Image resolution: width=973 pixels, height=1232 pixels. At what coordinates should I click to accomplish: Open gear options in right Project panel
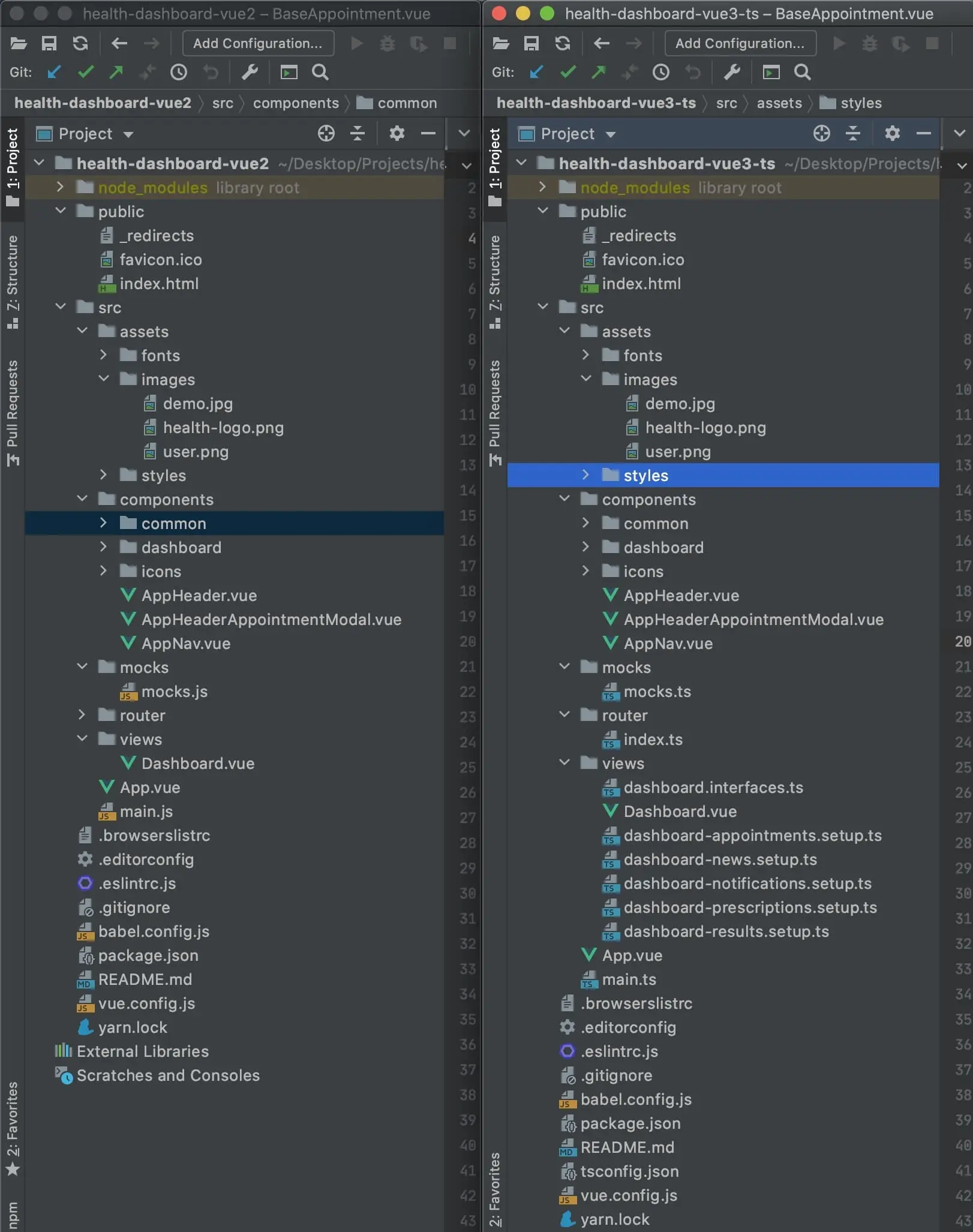pyautogui.click(x=892, y=133)
